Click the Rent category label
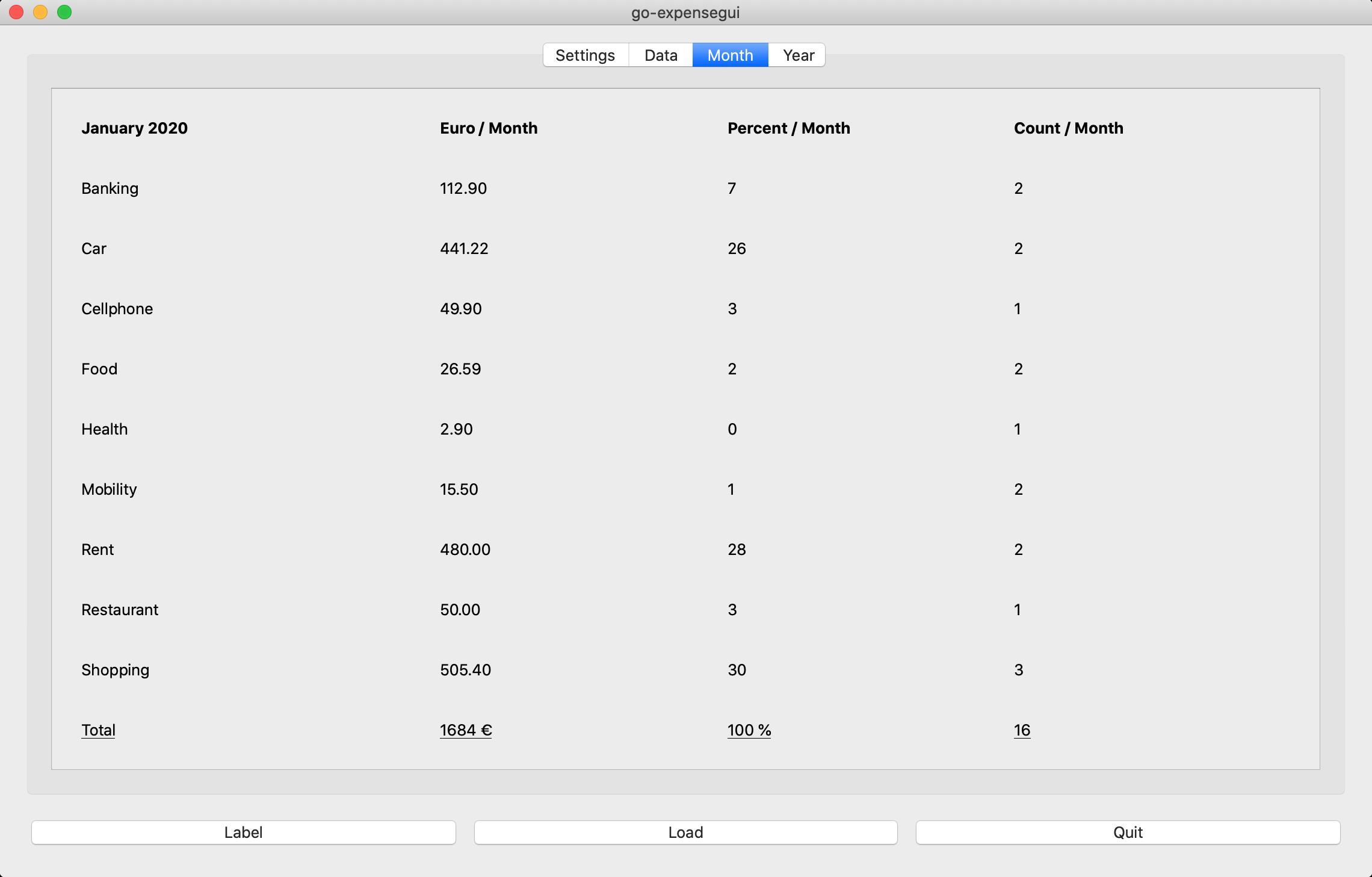1372x877 pixels. [97, 550]
